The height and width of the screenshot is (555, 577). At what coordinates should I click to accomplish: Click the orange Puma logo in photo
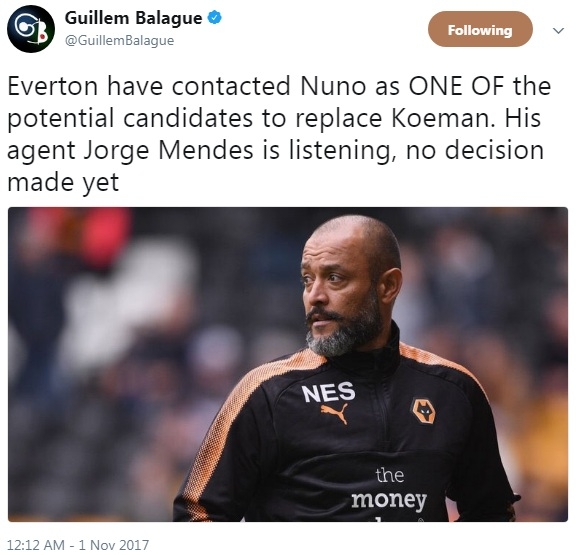pos(334,412)
